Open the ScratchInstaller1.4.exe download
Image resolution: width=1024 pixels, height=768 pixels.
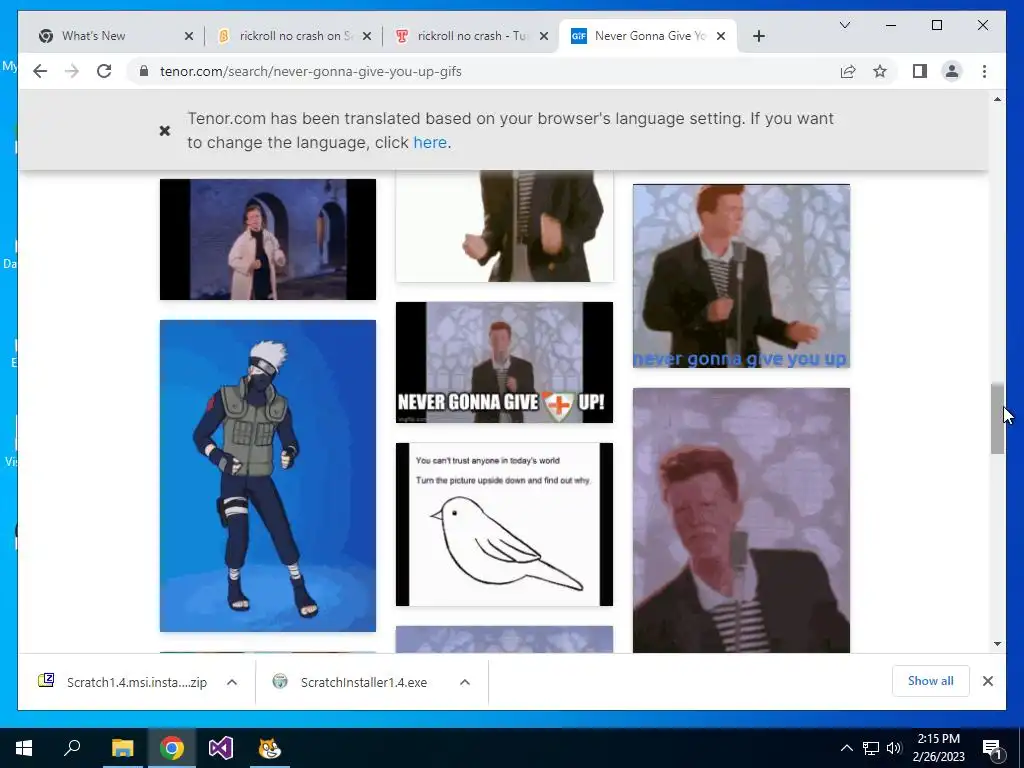click(350, 682)
